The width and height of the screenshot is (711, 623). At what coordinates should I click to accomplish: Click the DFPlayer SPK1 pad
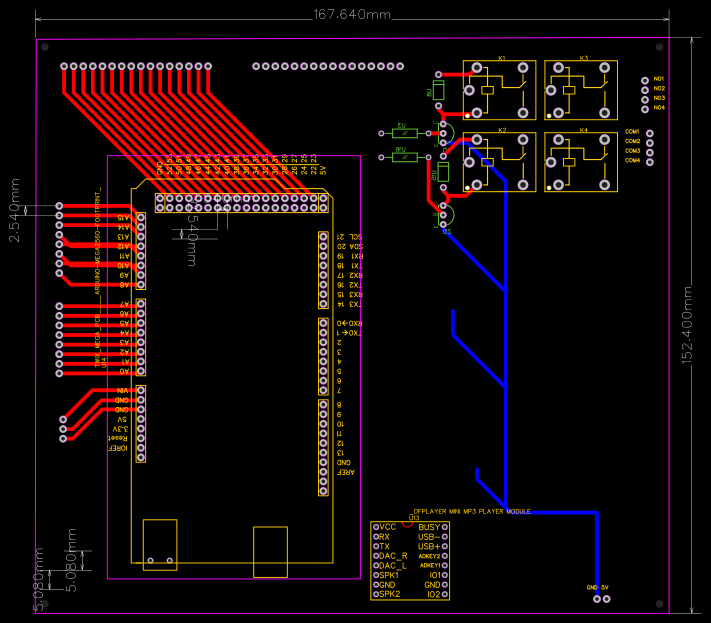[x=376, y=575]
